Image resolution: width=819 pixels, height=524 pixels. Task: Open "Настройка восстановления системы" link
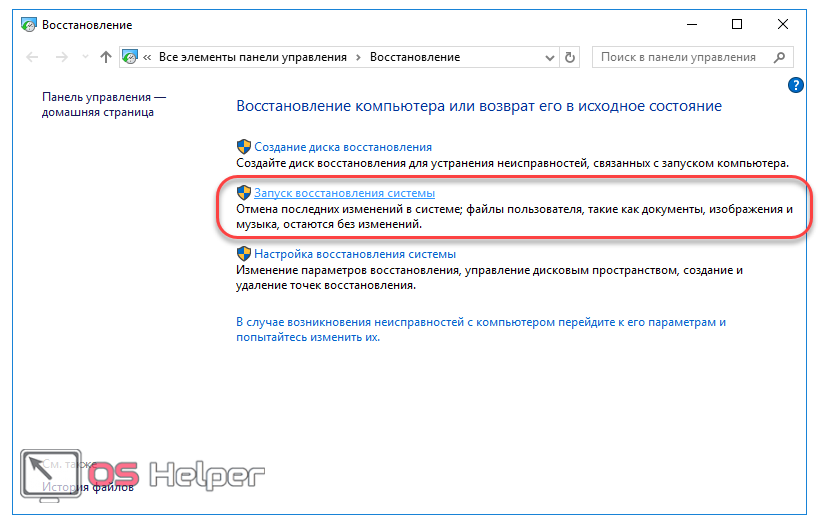[355, 255]
